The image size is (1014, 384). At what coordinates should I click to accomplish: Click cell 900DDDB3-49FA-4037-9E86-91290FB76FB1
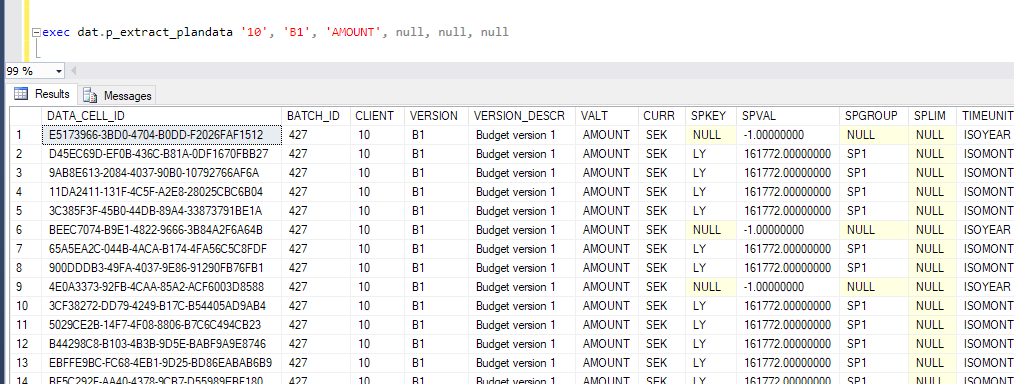coord(162,268)
